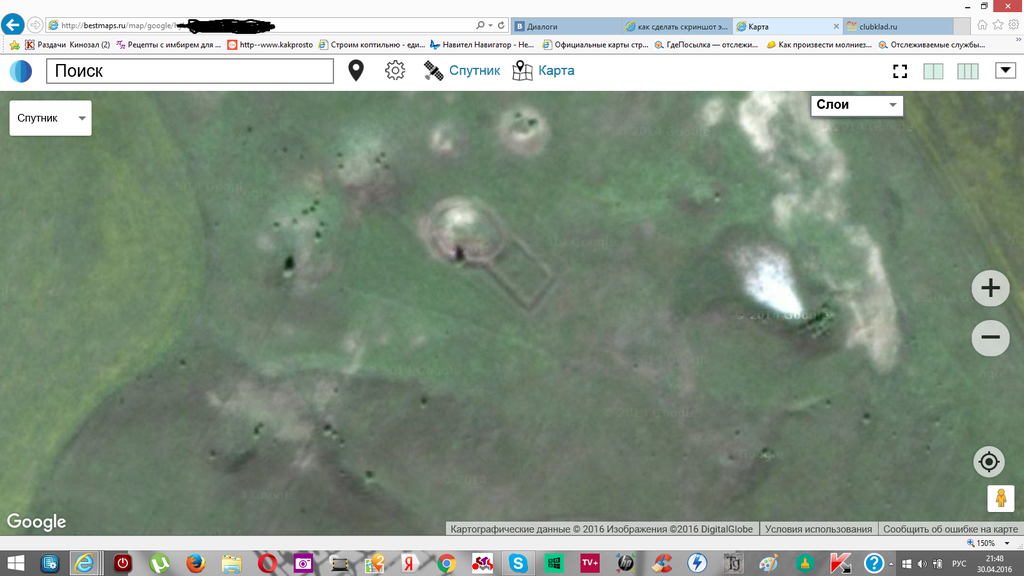Switch to two-pane map layout
This screenshot has width=1024, height=576.
click(933, 71)
